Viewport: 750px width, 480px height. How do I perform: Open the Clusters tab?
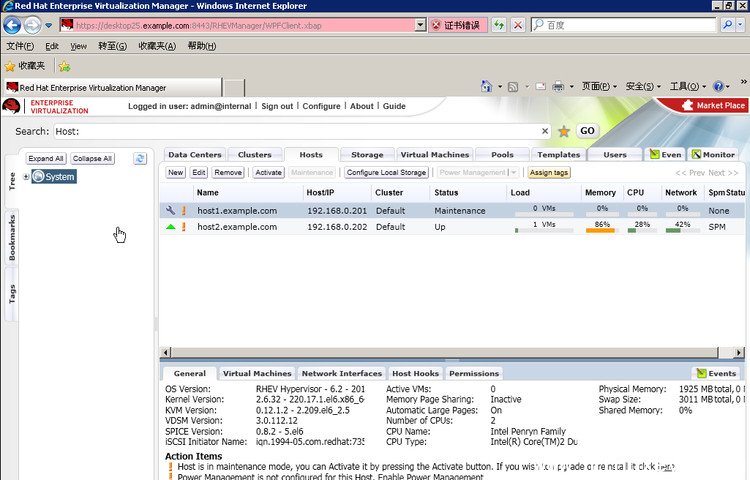[x=254, y=154]
